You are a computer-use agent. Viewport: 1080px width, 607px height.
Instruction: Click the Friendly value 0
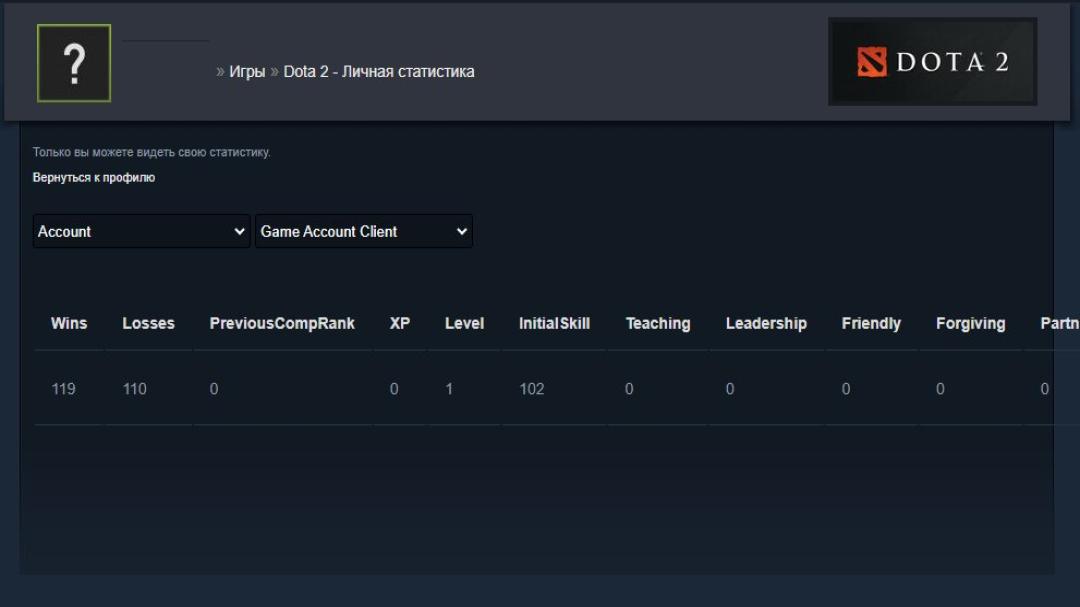[x=846, y=389]
